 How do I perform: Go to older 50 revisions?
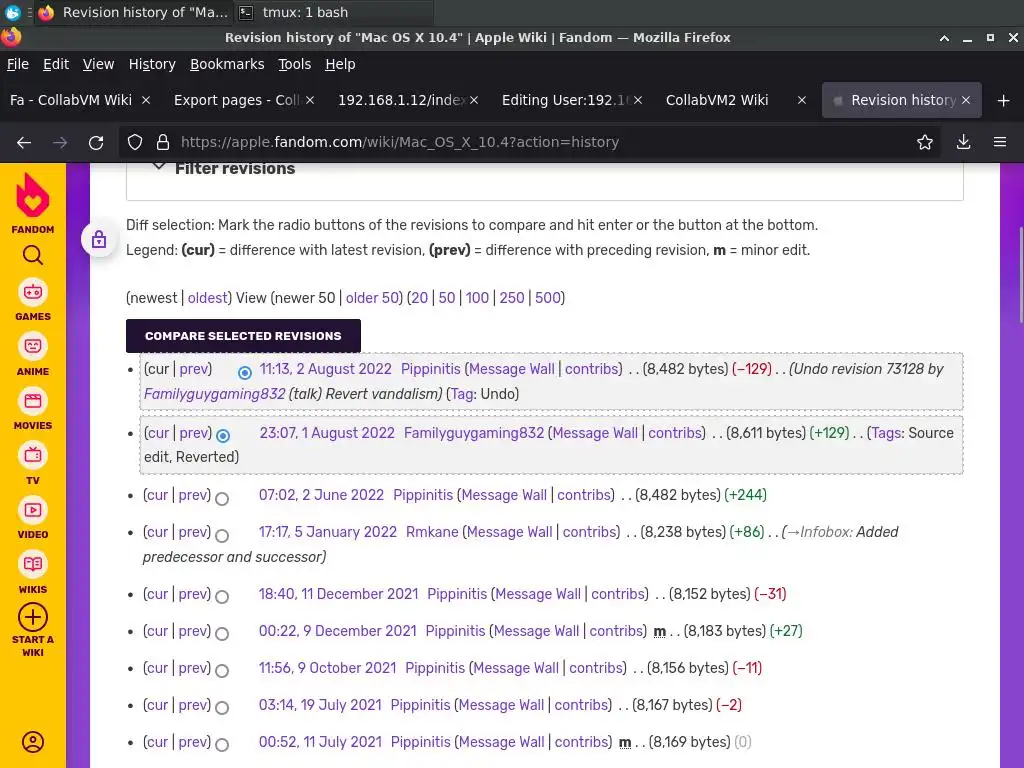pyautogui.click(x=372, y=298)
